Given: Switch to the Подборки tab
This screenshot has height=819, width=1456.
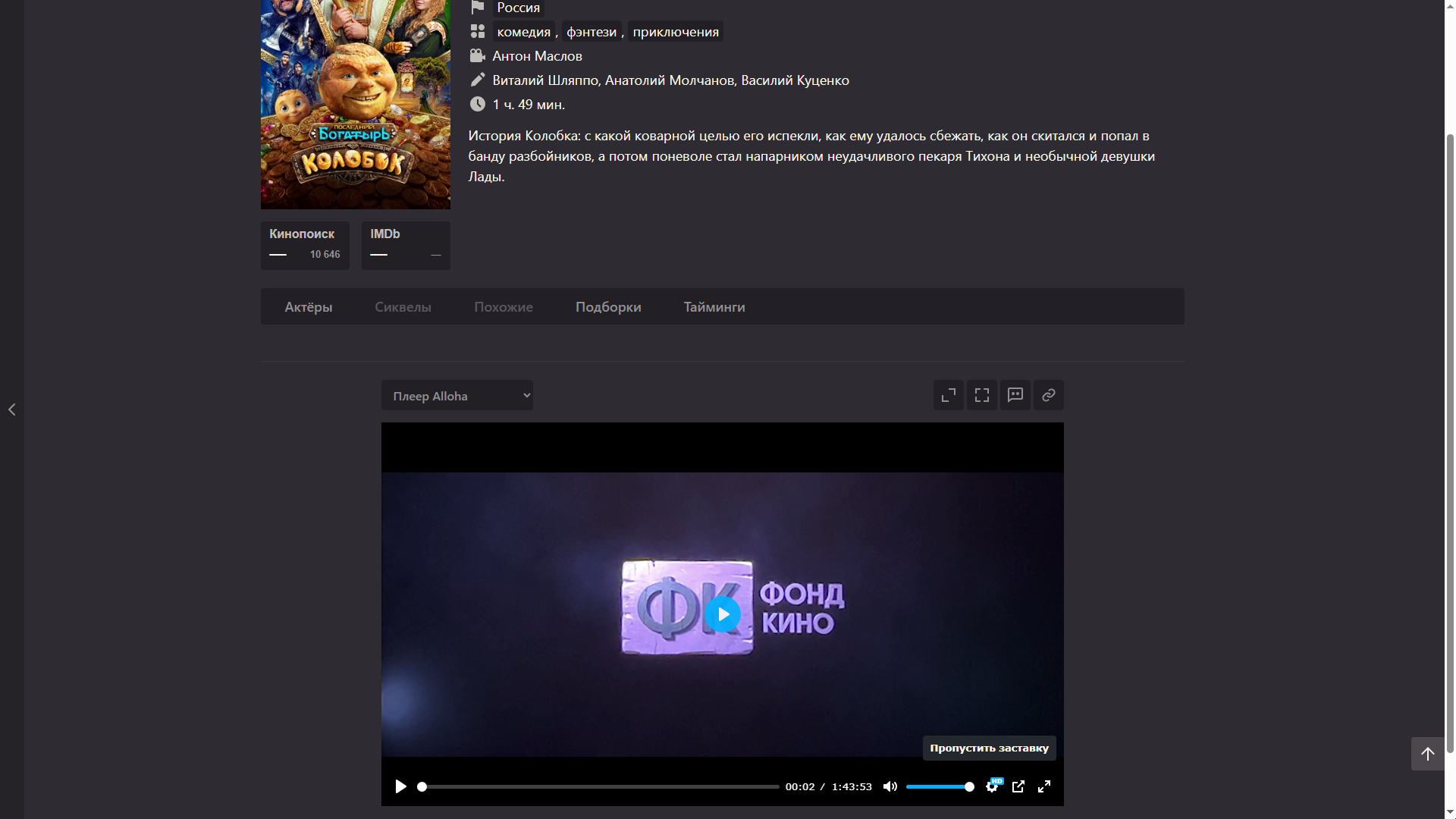Looking at the screenshot, I should pyautogui.click(x=608, y=307).
